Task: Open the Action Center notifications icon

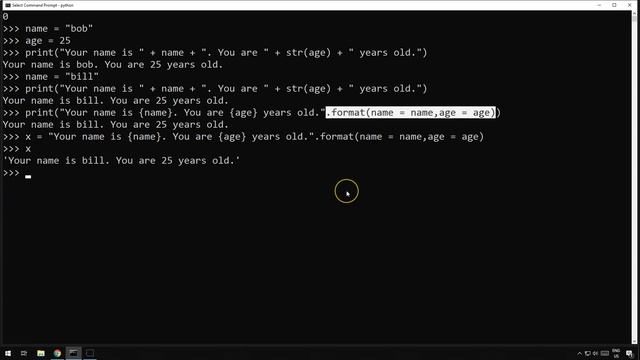Action: [x=629, y=353]
